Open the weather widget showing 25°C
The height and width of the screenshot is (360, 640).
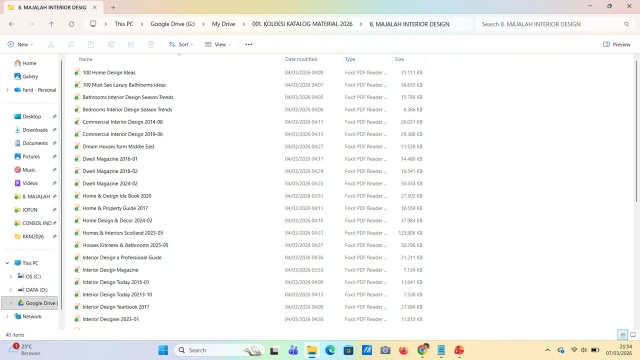click(x=25, y=349)
